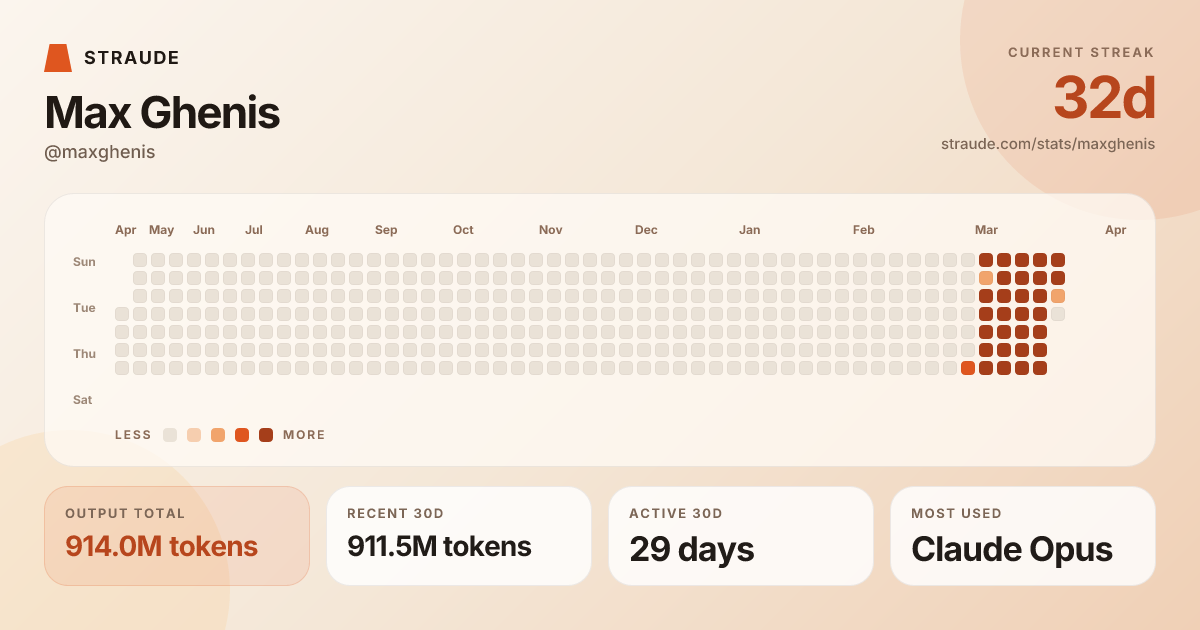This screenshot has width=1200, height=630.
Task: Click the bright orange cell in bottom heatmap row
Action: tap(968, 368)
